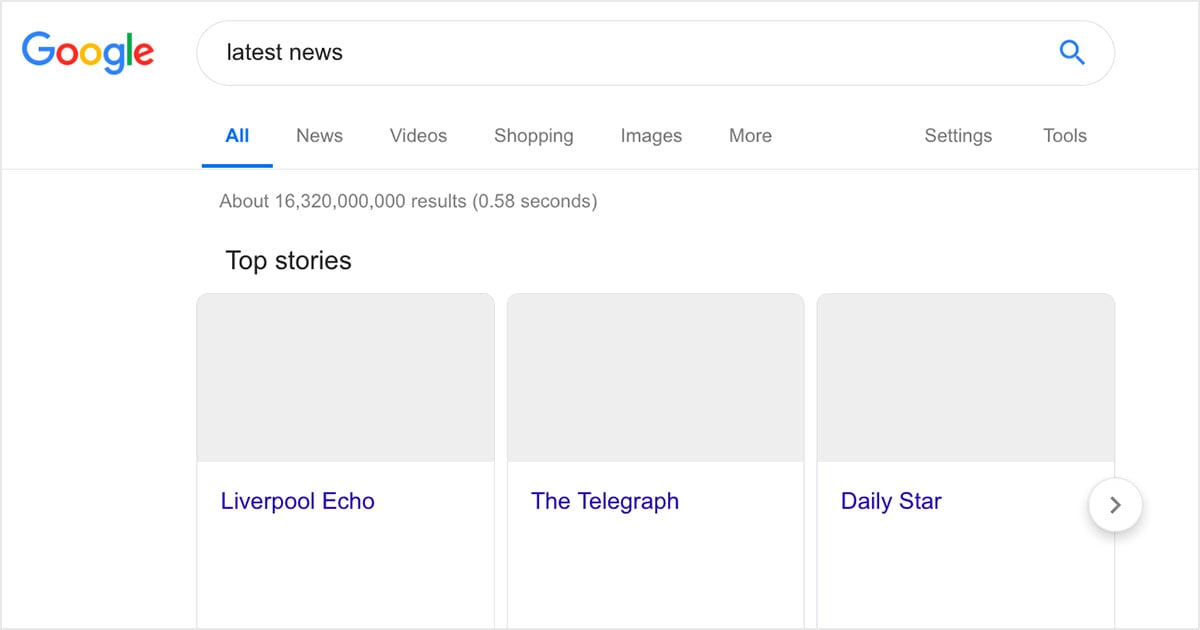Open the Videos tab
The width and height of the screenshot is (1200, 630).
418,136
